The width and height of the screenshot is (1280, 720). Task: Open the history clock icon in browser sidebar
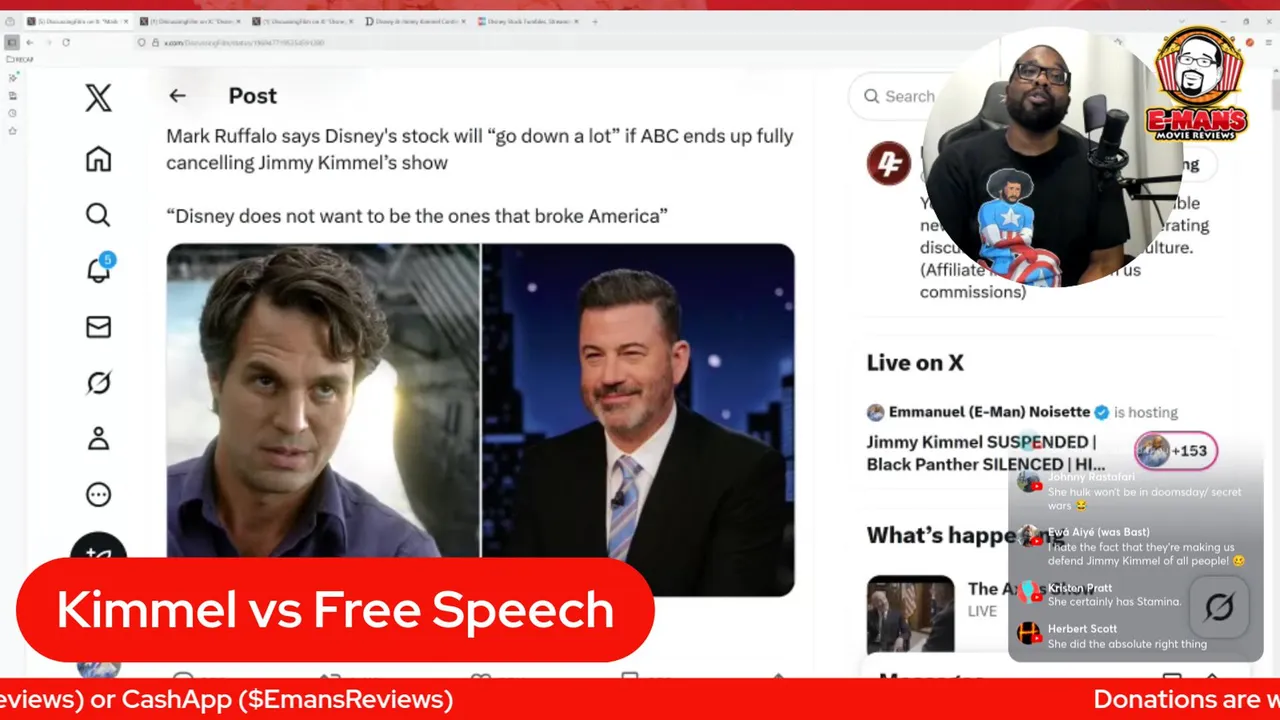(x=12, y=113)
